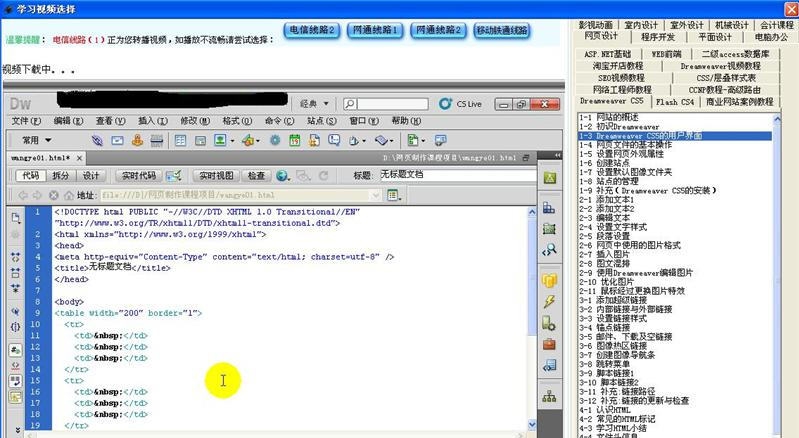
Task: Open the CSS/层叠样式表 tab
Action: coord(726,78)
